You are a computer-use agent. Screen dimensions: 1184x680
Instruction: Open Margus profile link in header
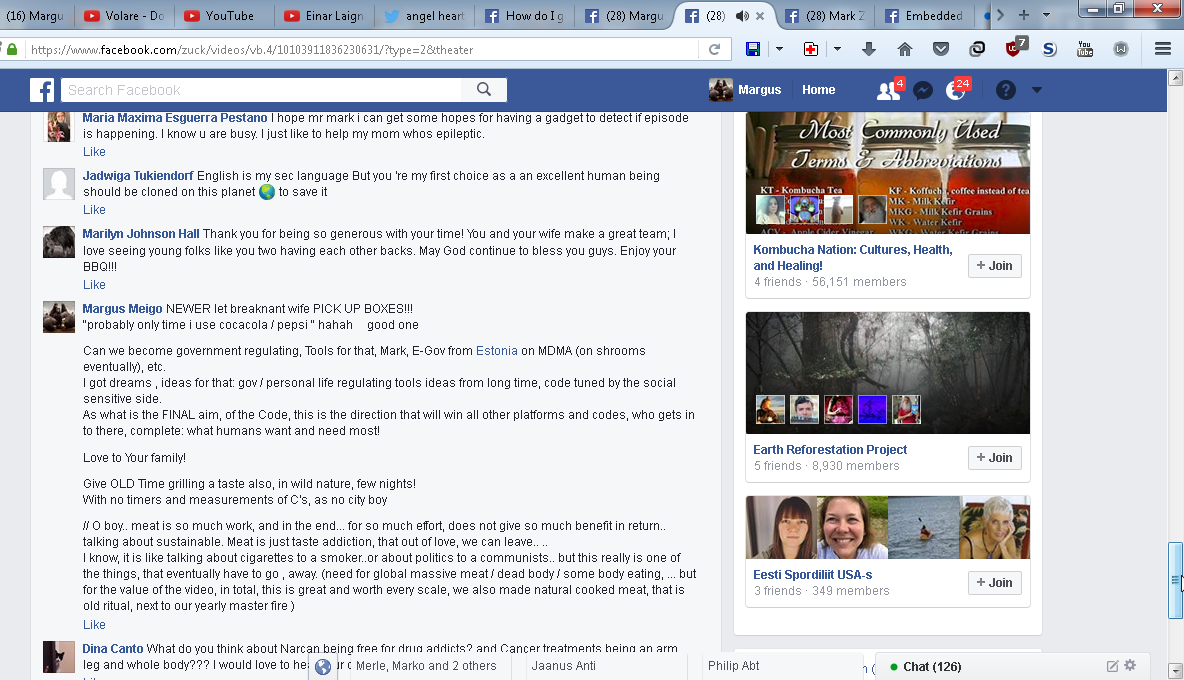745,90
